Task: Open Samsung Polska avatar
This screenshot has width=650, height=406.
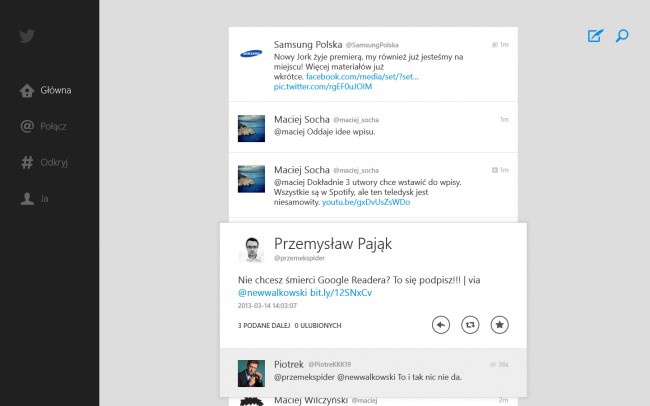Action: coord(251,54)
